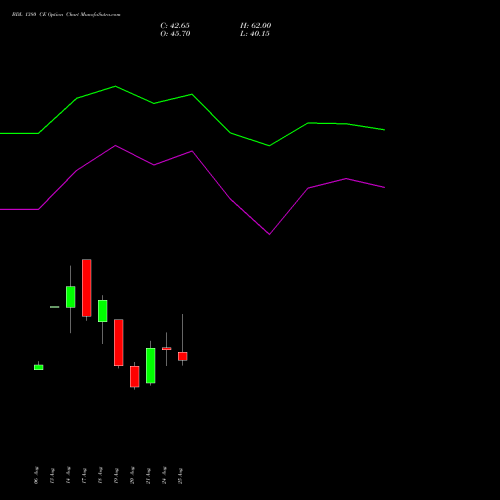This screenshot has height=500, width=500.
Task: Click the open price value O: 45.70
Action: coord(175,34)
